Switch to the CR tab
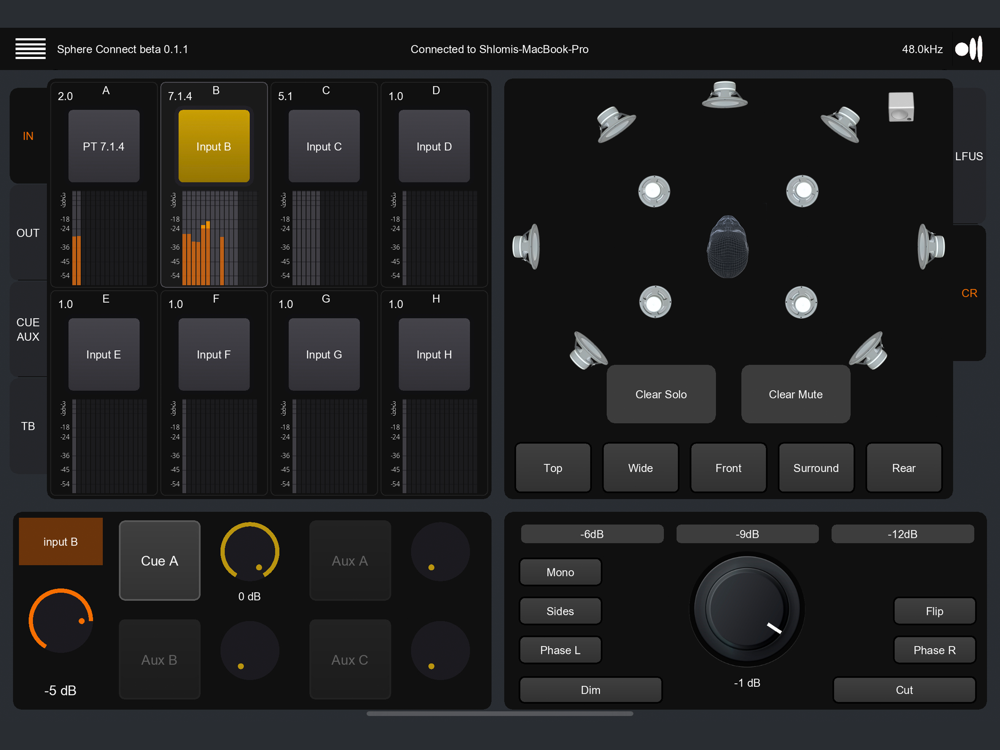The width and height of the screenshot is (1000, 750). (x=969, y=293)
